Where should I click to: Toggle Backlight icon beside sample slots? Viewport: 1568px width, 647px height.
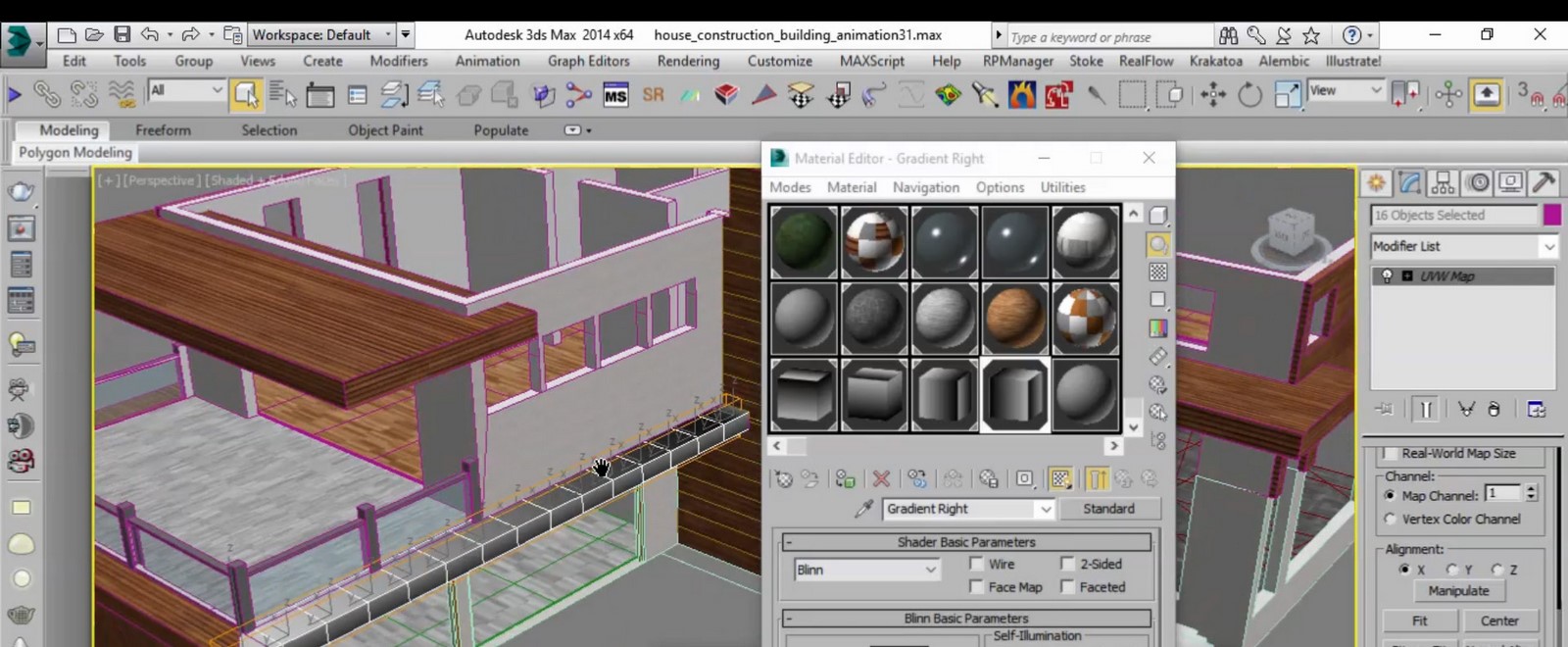pyautogui.click(x=1158, y=244)
